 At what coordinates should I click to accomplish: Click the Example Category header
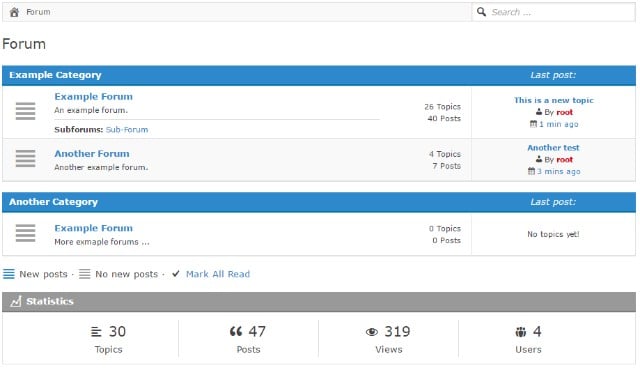click(56, 75)
